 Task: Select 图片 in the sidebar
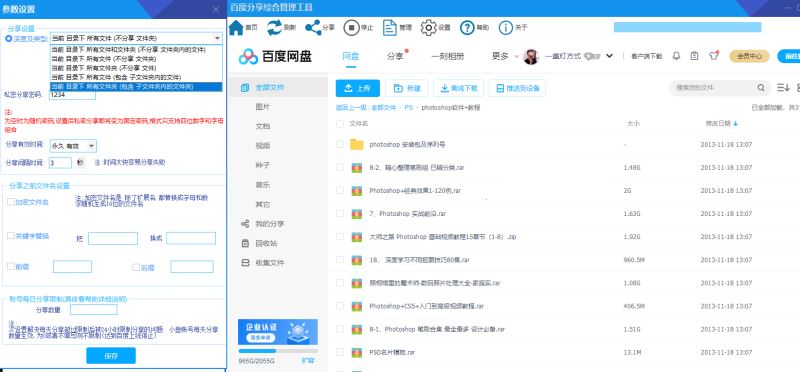click(263, 107)
